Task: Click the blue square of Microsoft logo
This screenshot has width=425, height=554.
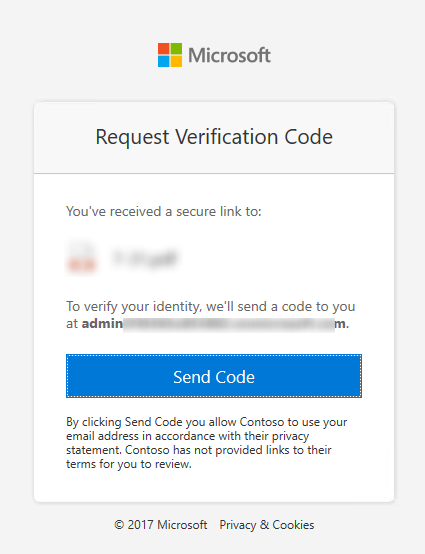Action: [164, 61]
